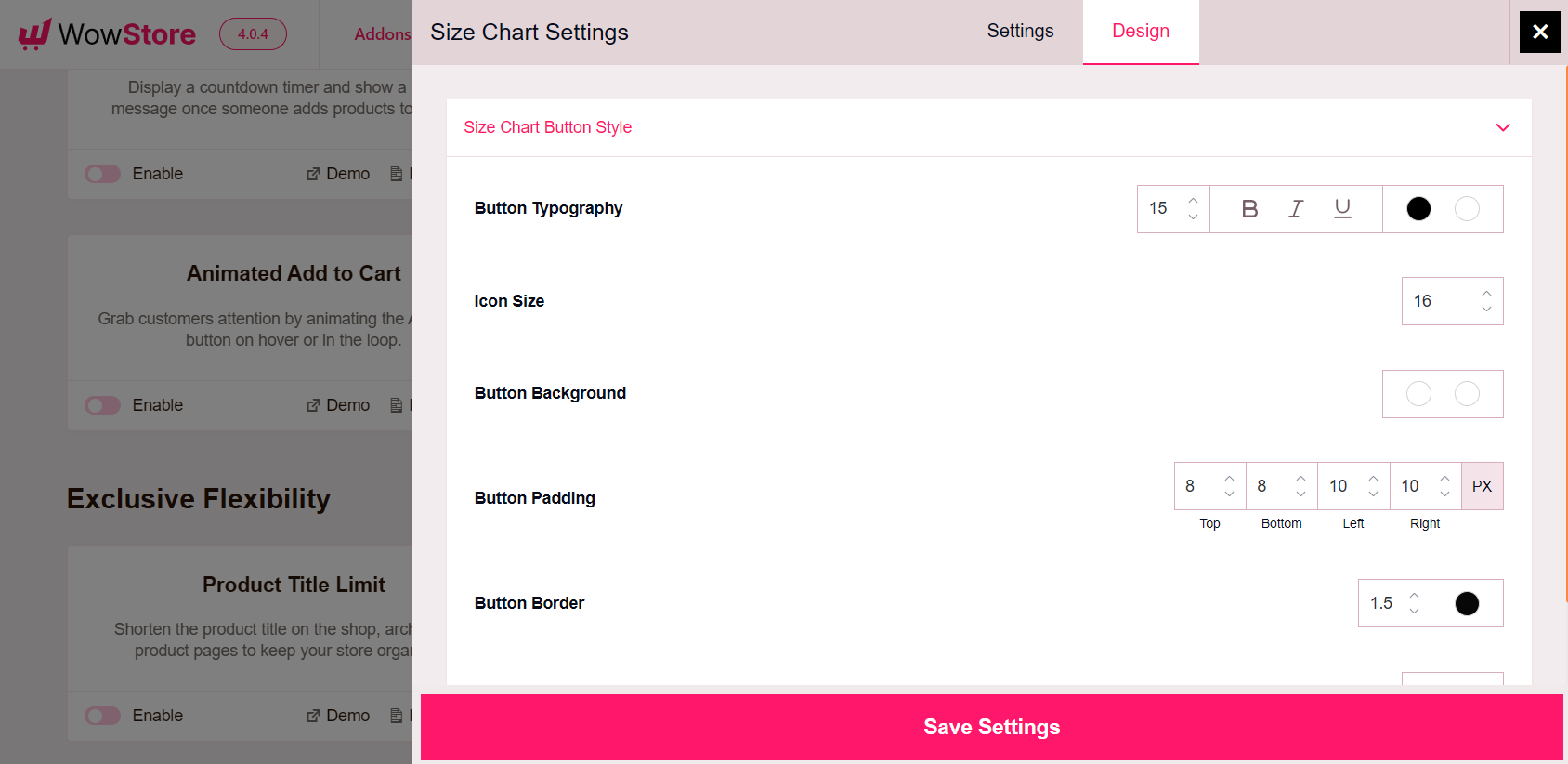Click the Animated Add to Cart card title
This screenshot has height=764, width=1568.
click(294, 273)
